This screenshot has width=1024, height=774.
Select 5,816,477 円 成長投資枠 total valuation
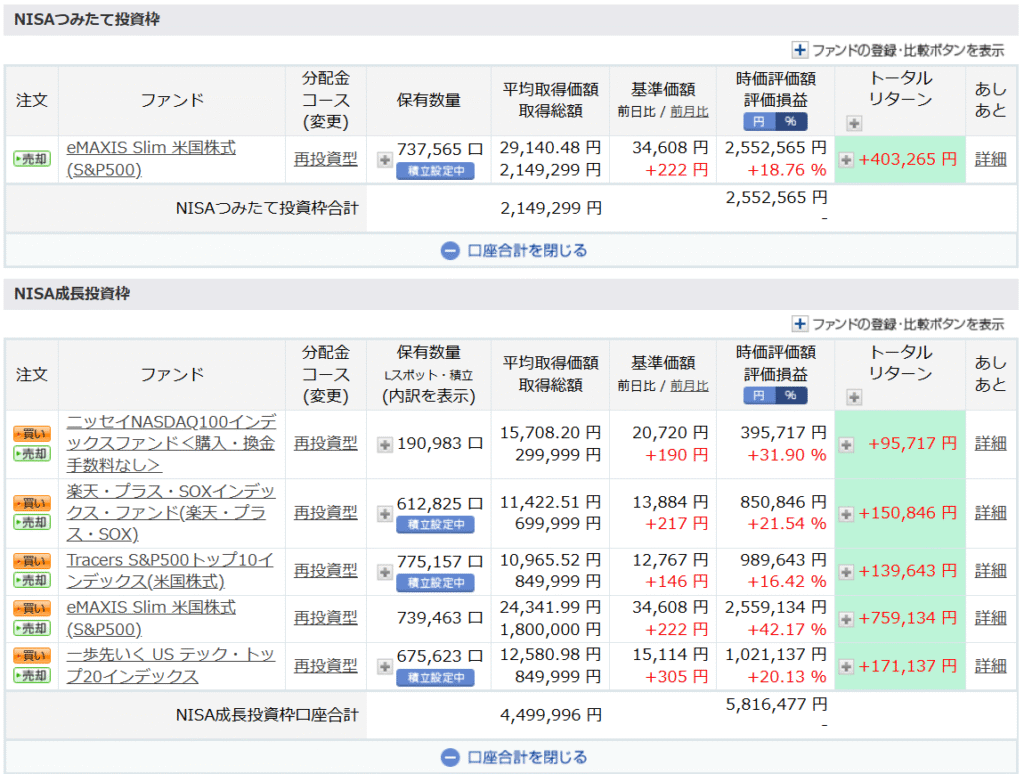click(776, 704)
